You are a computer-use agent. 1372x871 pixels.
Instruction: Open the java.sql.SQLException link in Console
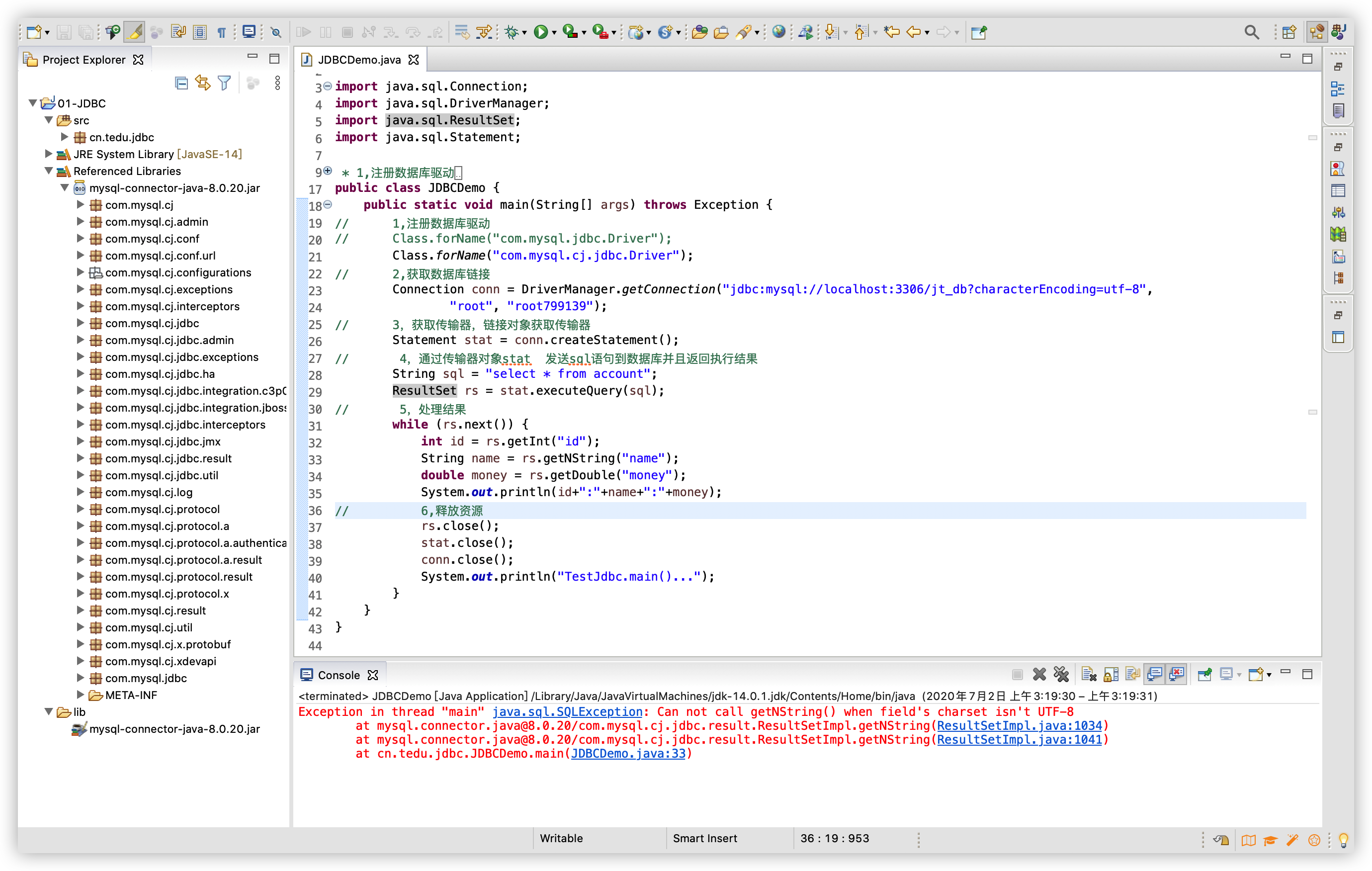tap(567, 712)
